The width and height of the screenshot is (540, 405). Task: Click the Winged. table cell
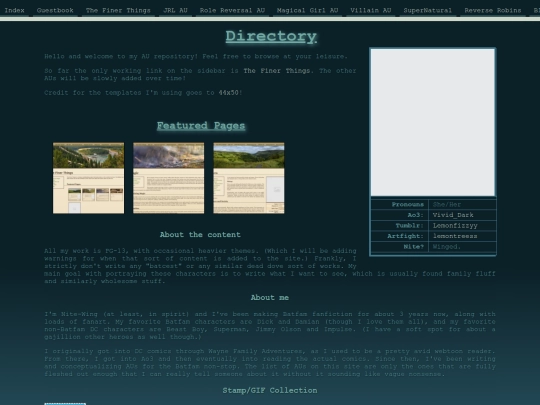[x=462, y=247]
